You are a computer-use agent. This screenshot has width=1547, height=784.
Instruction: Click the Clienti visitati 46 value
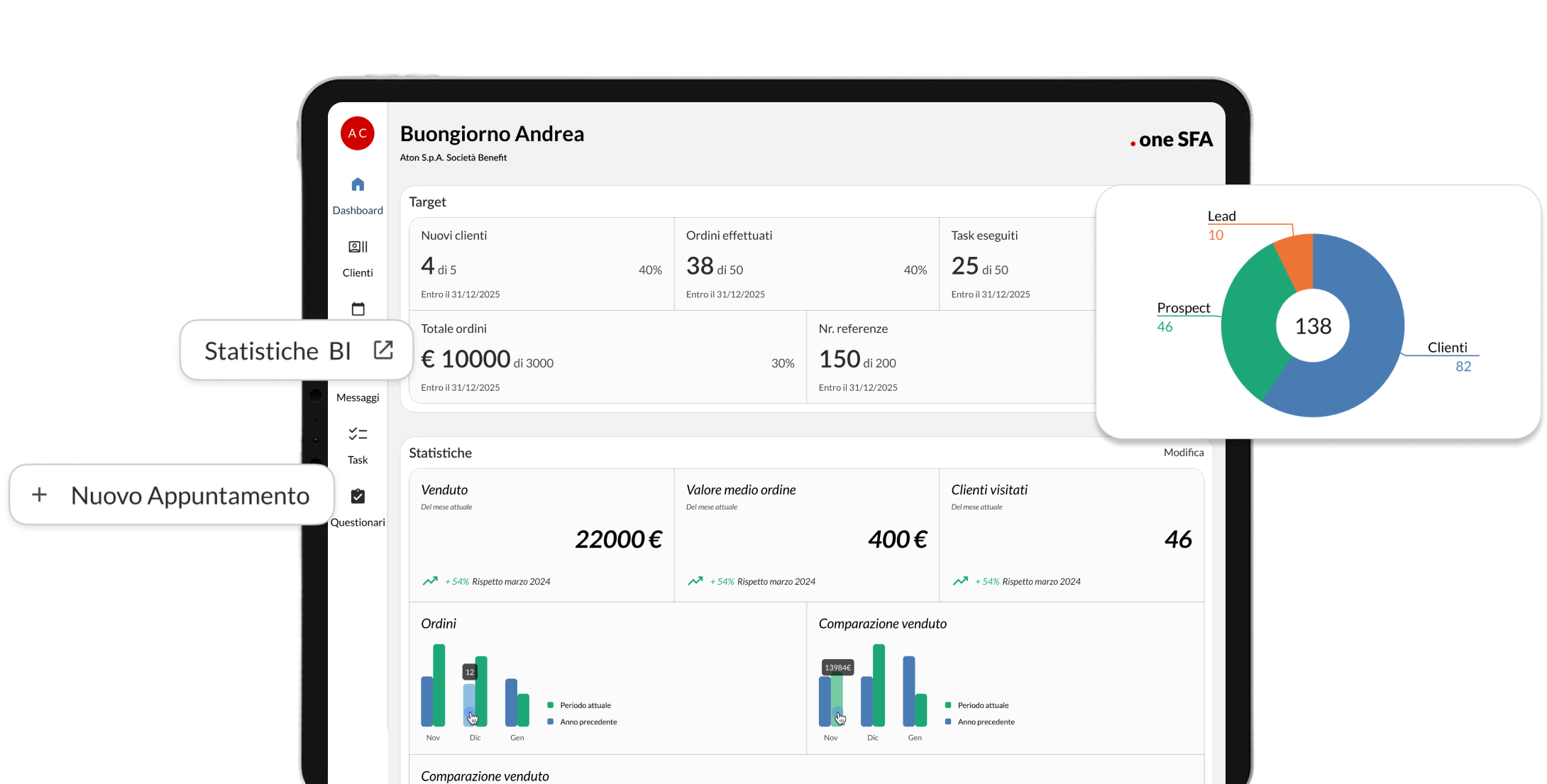click(x=1178, y=539)
